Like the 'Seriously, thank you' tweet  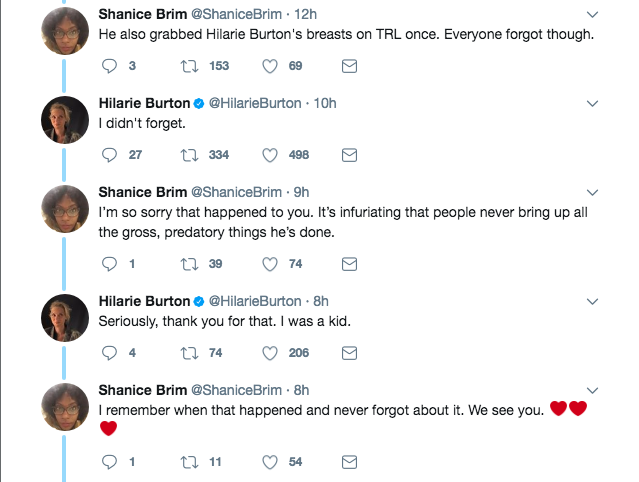pyautogui.click(x=270, y=353)
